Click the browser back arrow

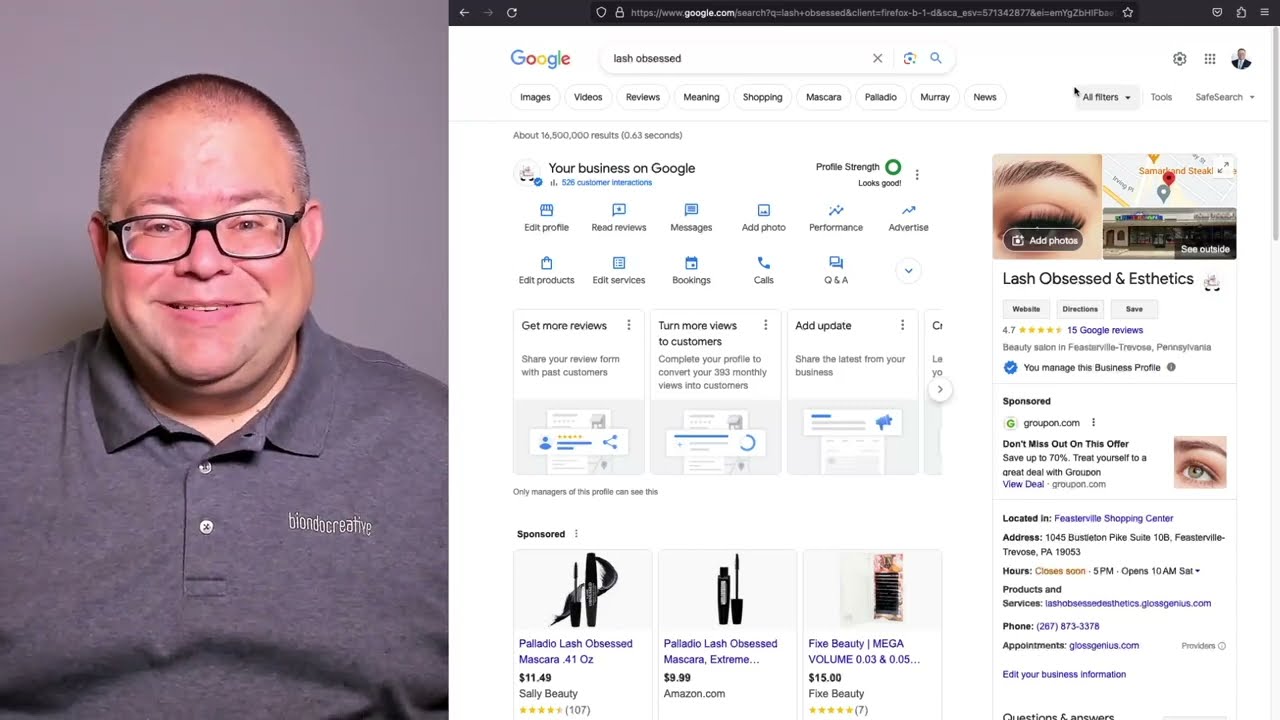(x=464, y=12)
